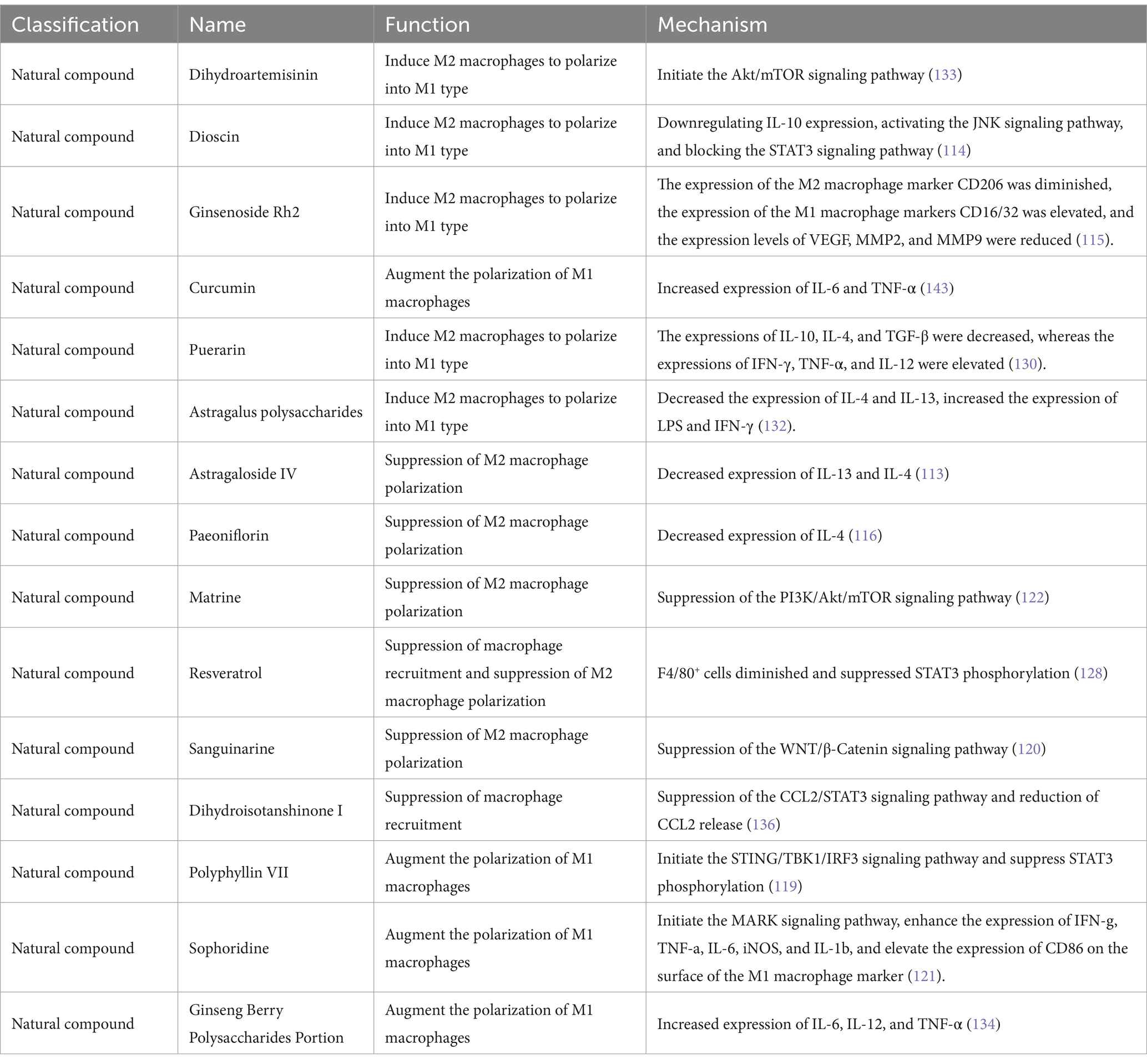Click 'Initiate the Akt/mTOR signaling pathway' text
1147x1064 pixels.
tap(790, 75)
